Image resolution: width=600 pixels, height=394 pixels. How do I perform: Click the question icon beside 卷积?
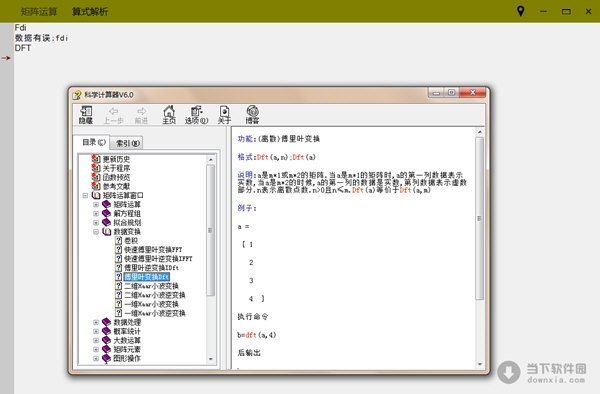pos(119,241)
